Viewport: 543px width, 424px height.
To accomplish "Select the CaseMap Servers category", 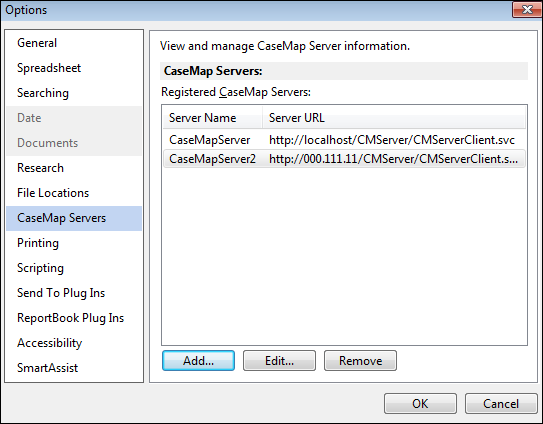I will pyautogui.click(x=74, y=218).
